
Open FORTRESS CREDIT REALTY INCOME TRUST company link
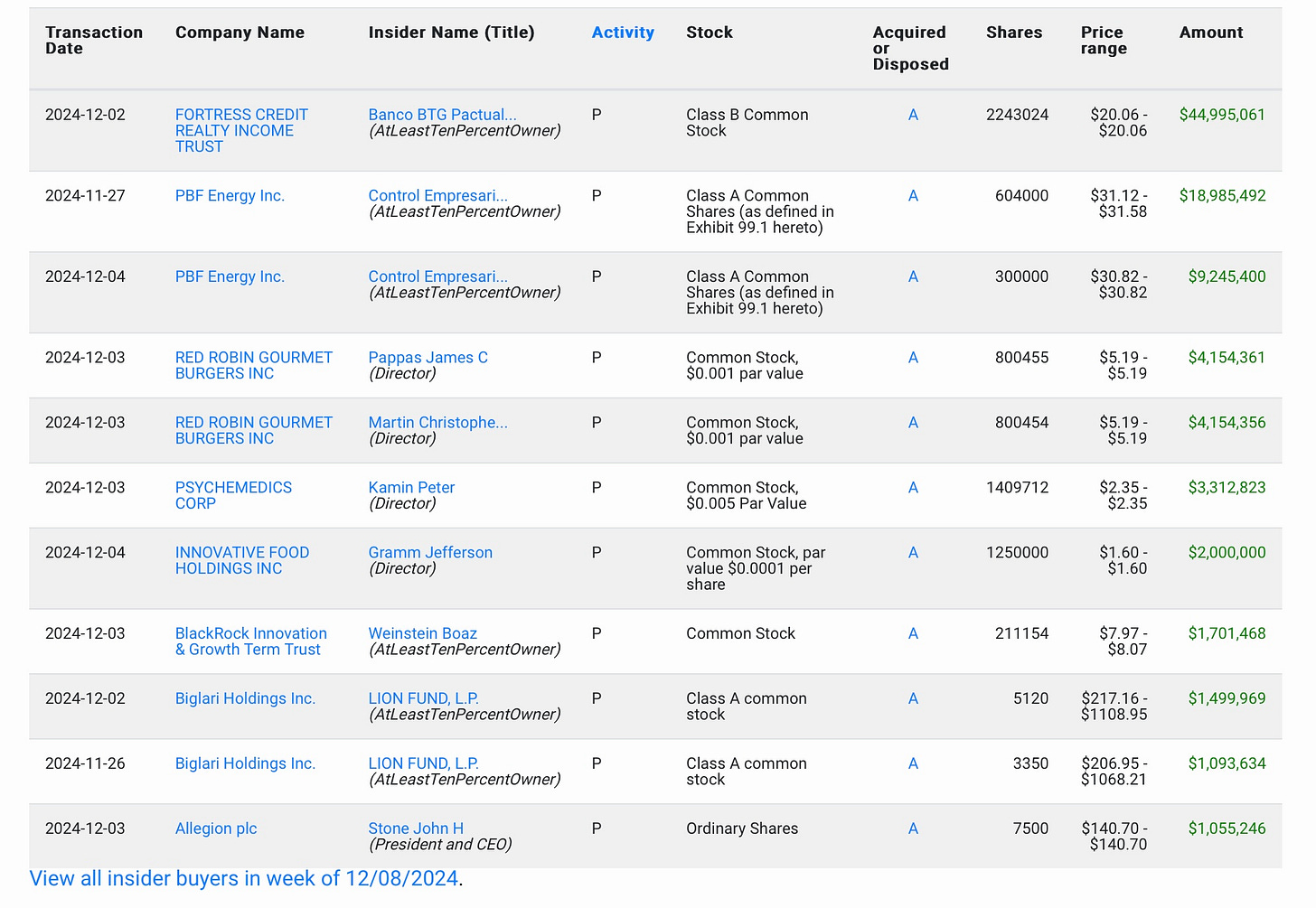click(x=241, y=131)
